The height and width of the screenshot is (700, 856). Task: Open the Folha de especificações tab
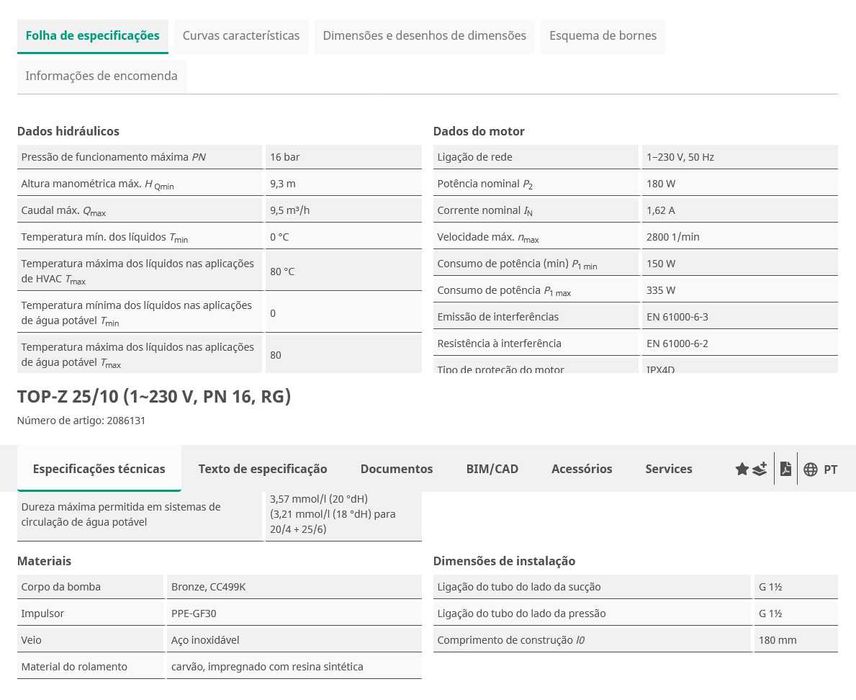click(92, 35)
